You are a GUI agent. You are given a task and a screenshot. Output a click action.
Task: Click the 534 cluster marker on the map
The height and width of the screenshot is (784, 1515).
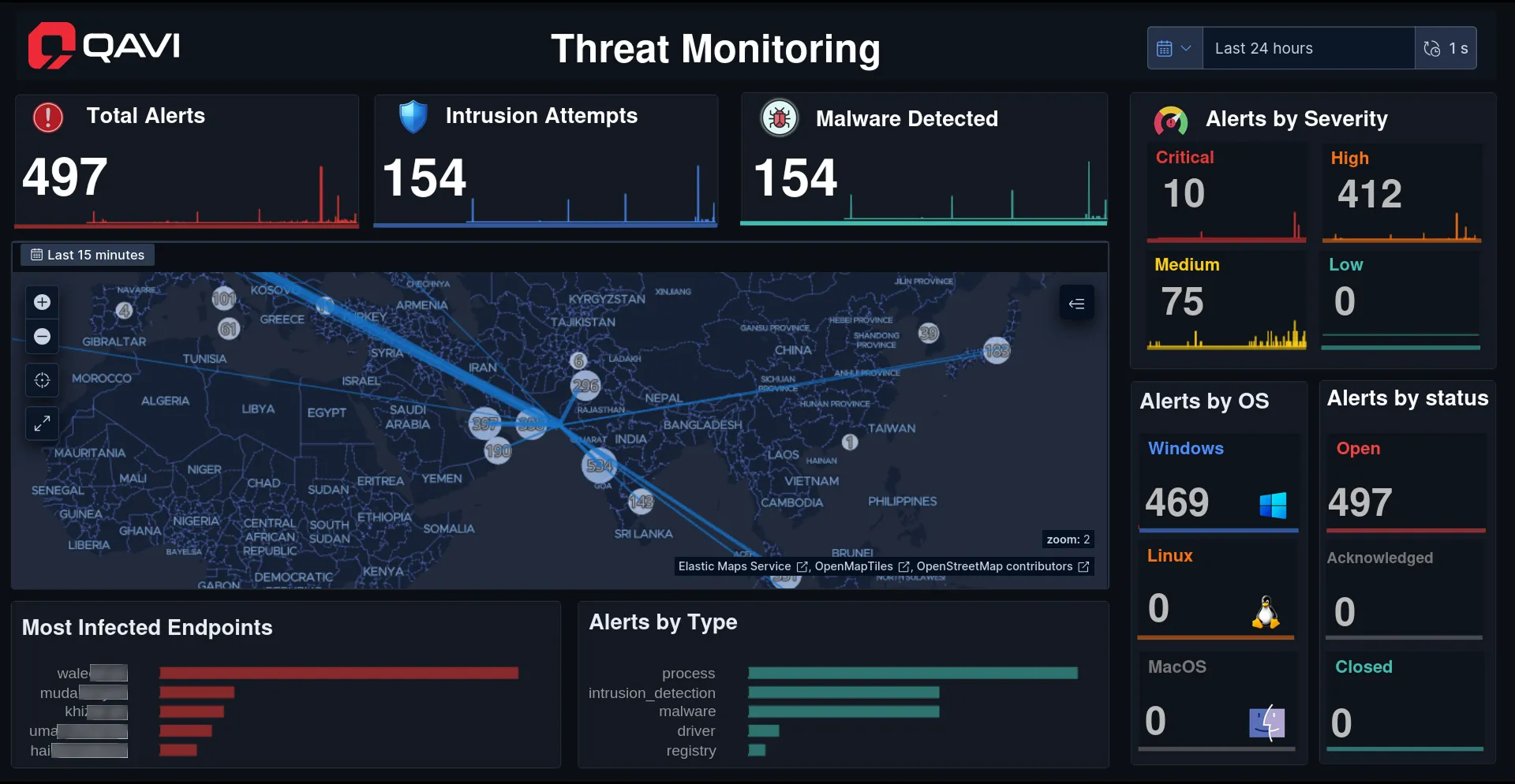tap(600, 467)
